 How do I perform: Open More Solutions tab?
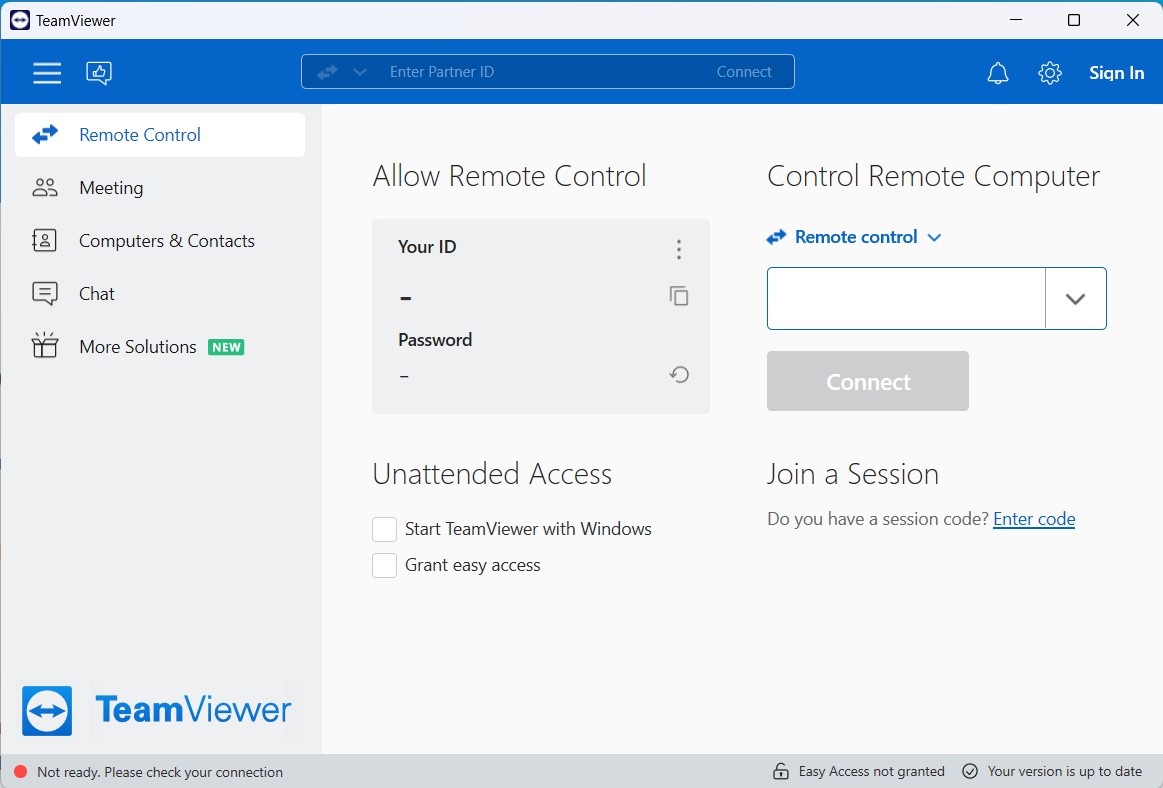click(x=159, y=347)
